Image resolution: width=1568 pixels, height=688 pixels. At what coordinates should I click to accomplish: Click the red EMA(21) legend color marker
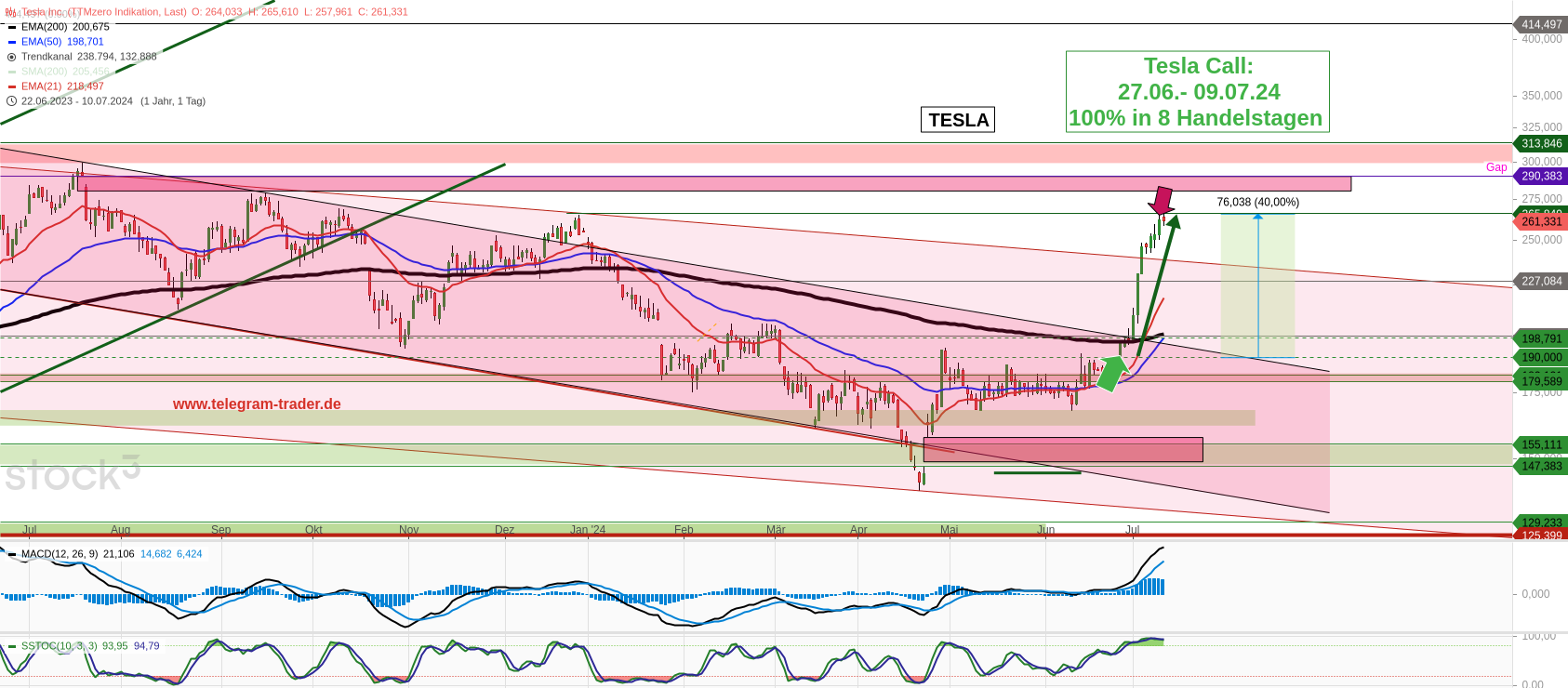pyautogui.click(x=12, y=86)
